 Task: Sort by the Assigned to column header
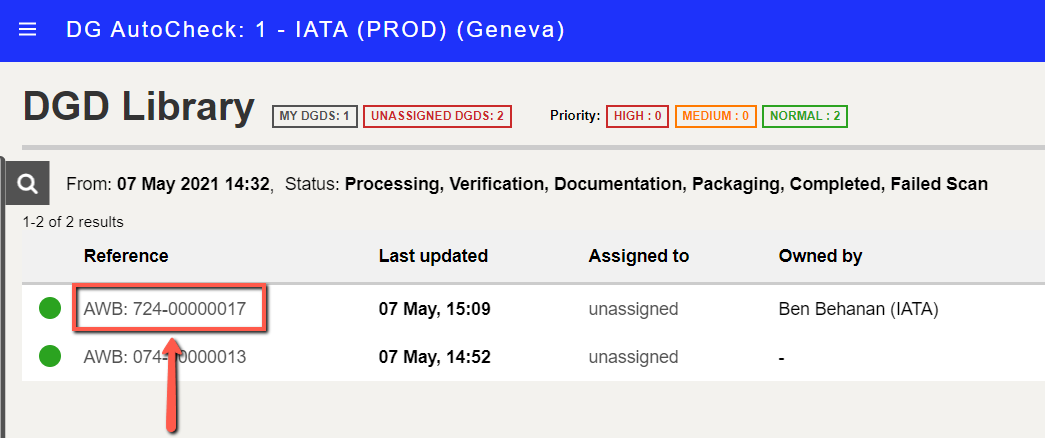[638, 256]
